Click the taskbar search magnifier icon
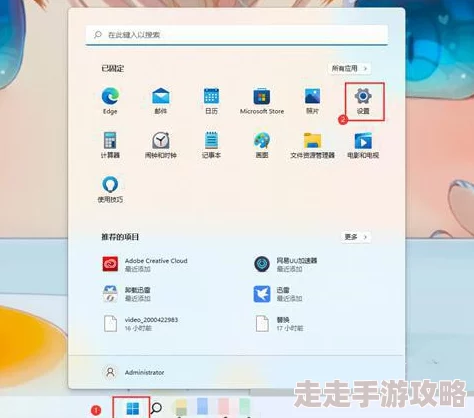Image resolution: width=474 pixels, height=418 pixels. 156,408
